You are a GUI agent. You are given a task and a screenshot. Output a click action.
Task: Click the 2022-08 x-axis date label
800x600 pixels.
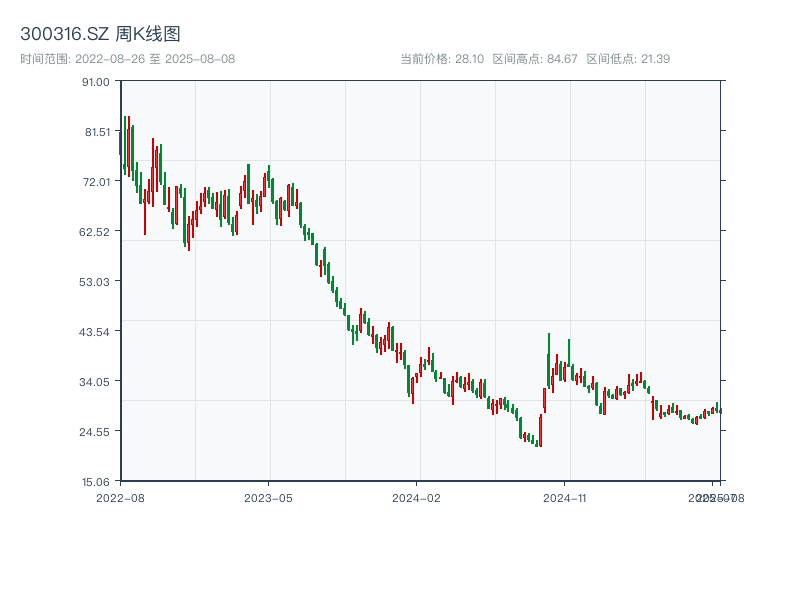(120, 497)
